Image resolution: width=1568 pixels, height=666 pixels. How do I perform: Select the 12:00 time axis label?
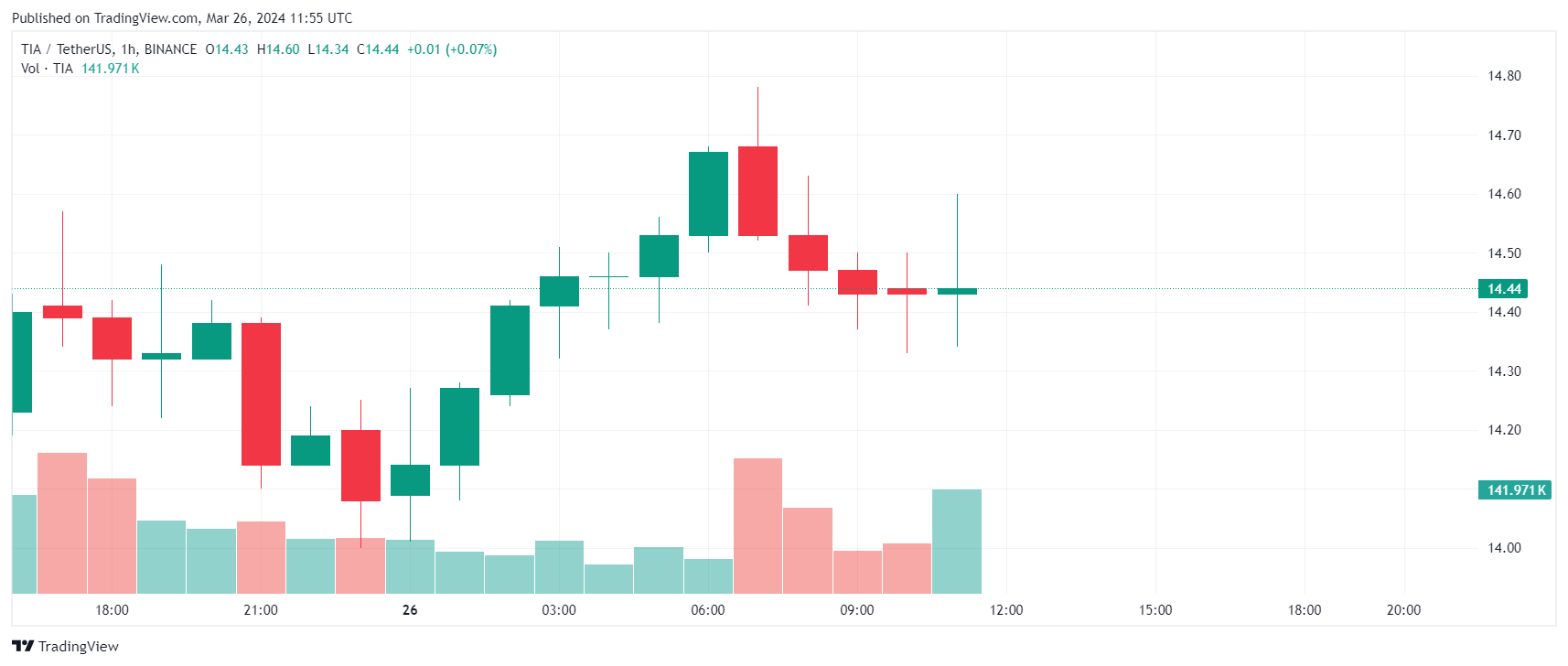pyautogui.click(x=1006, y=610)
